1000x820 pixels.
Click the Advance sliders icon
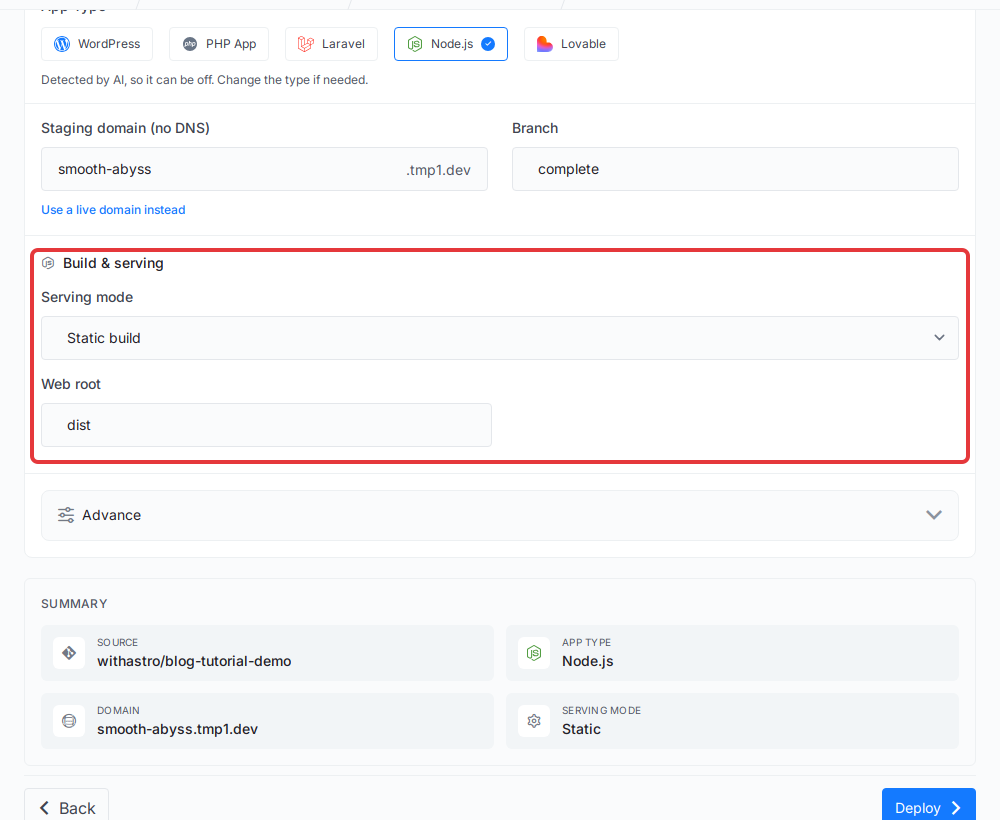click(x=66, y=515)
